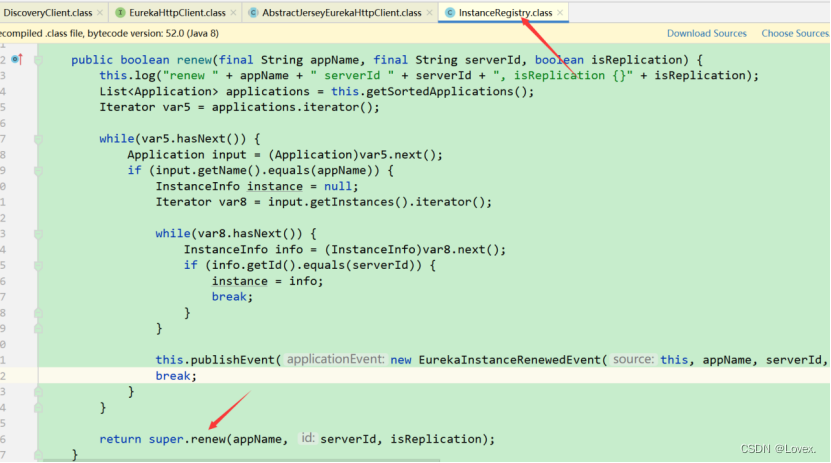This screenshot has height=463, width=831.
Task: Click the 'instance = info;' assignment line
Action: click(x=267, y=281)
